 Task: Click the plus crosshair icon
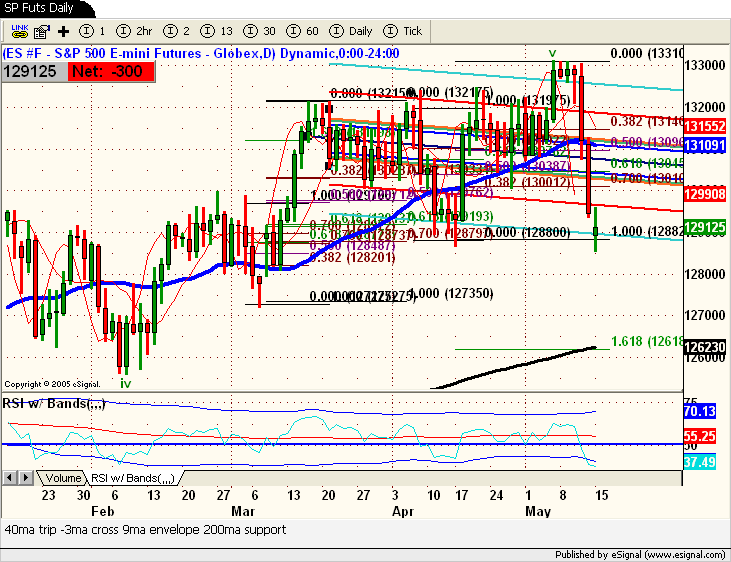(x=64, y=31)
